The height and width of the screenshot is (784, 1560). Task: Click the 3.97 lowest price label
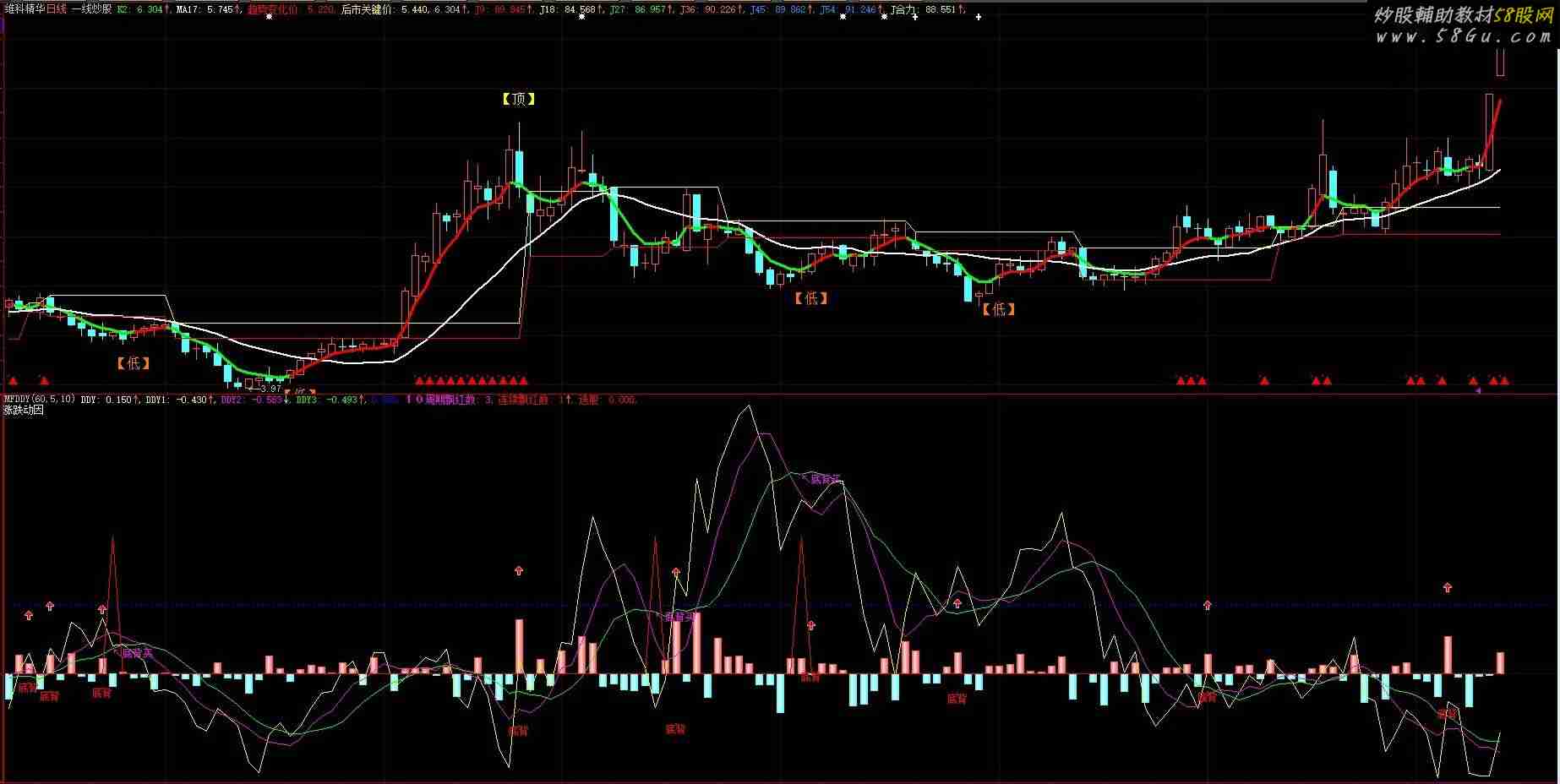[270, 389]
